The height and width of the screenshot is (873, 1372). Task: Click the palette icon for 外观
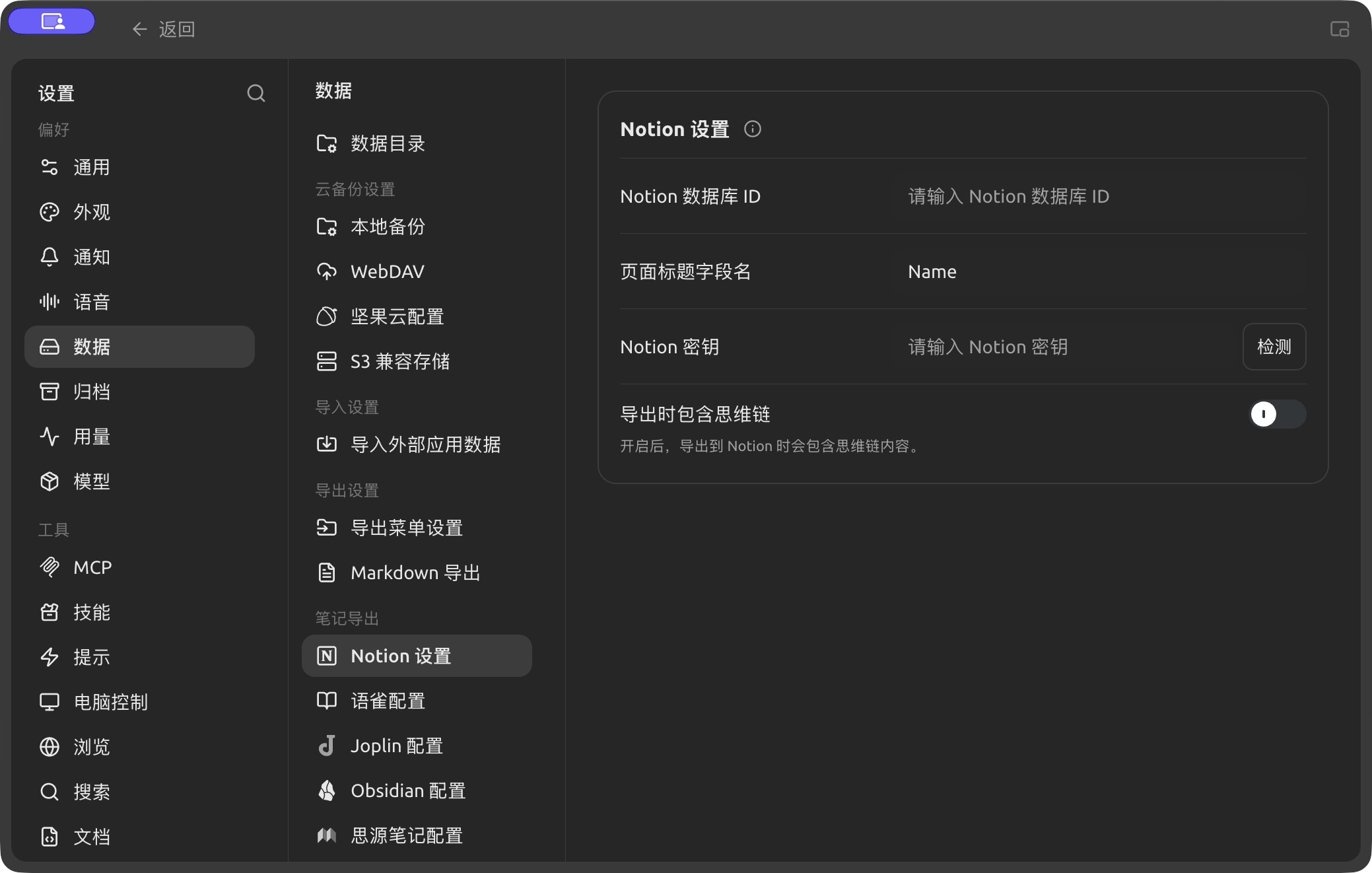pos(50,212)
